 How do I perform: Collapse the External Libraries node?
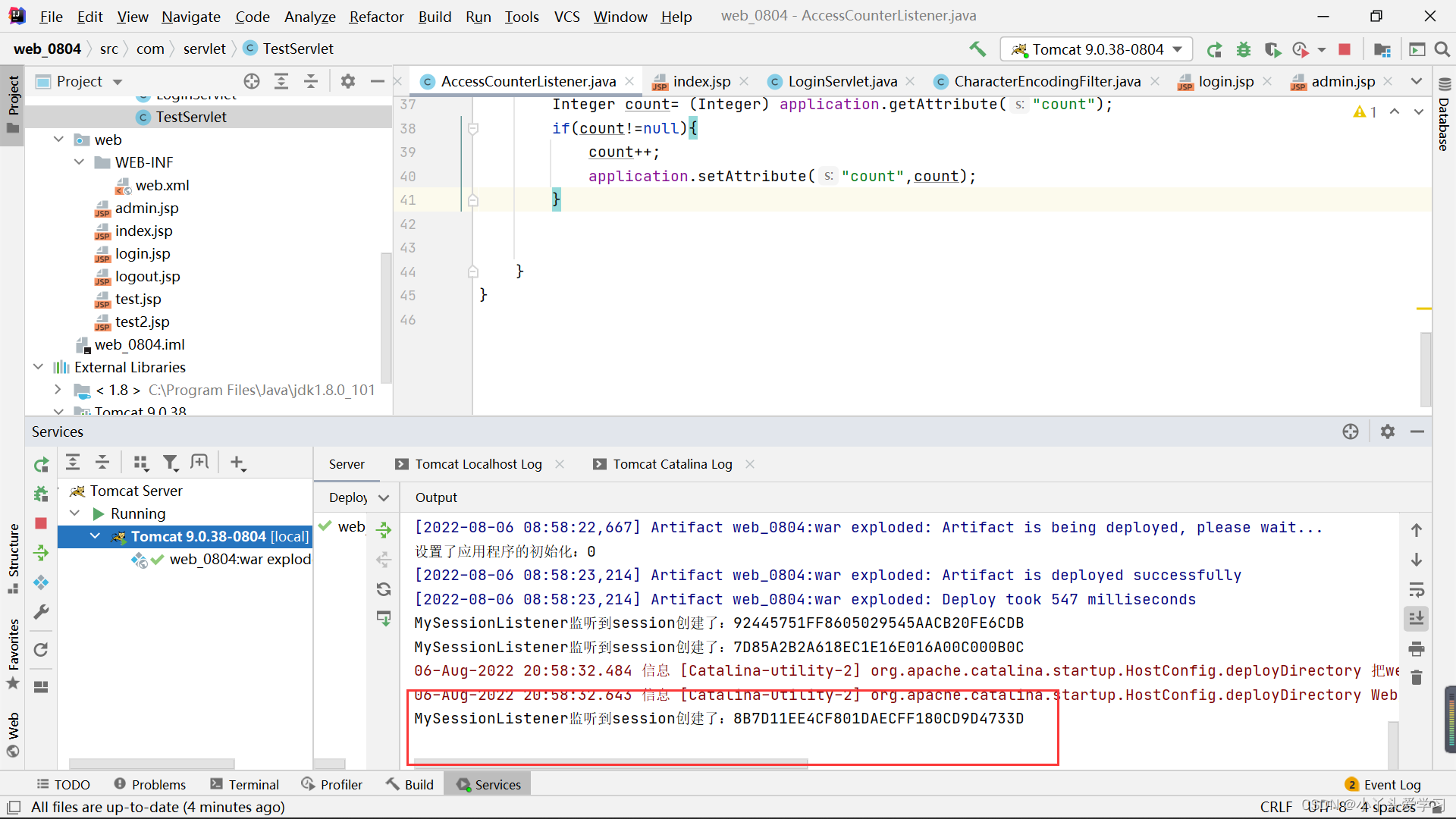[38, 367]
